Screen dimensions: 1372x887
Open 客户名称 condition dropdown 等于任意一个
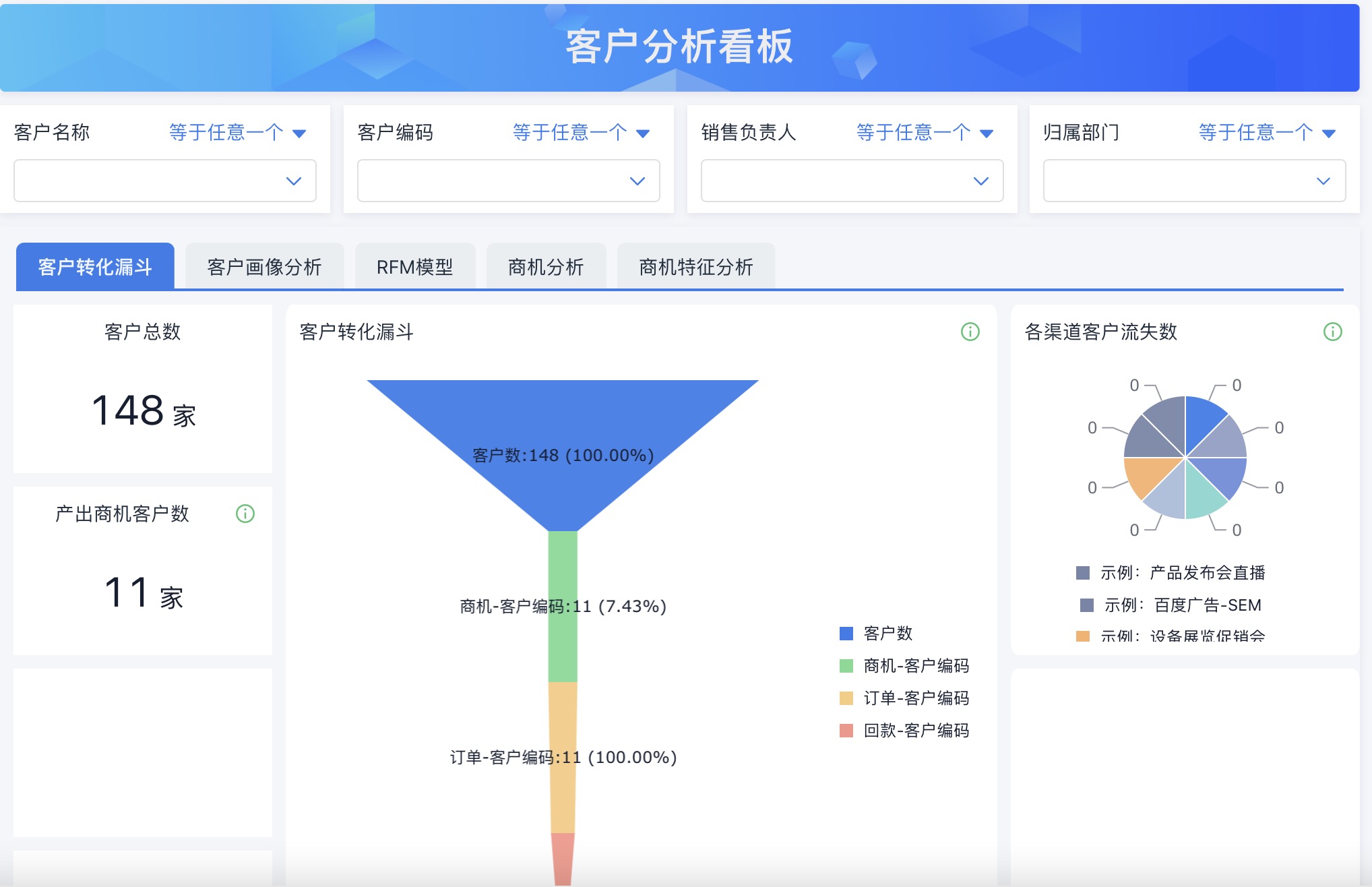[237, 133]
